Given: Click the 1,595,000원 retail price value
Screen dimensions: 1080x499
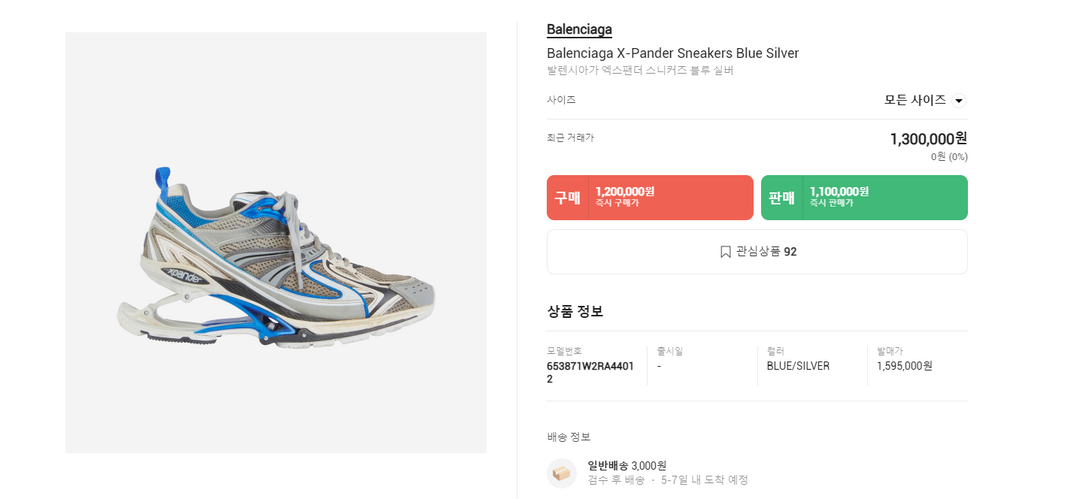Looking at the screenshot, I should pos(905,366).
